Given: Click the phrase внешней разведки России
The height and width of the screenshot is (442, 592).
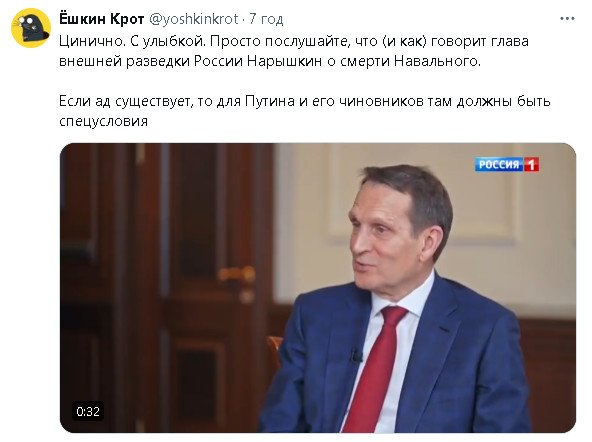Looking at the screenshot, I should pos(151,61).
